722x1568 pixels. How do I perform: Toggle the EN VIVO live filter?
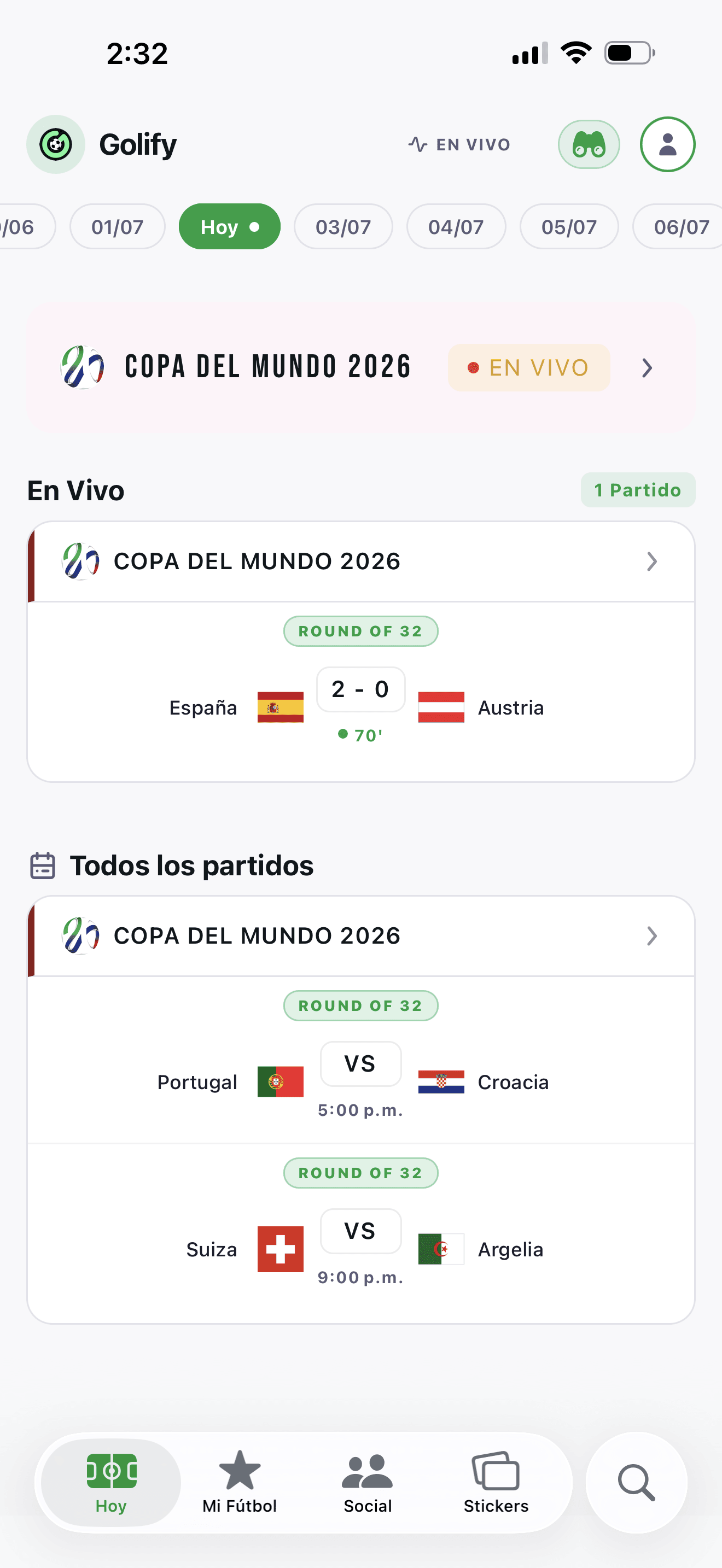459,144
